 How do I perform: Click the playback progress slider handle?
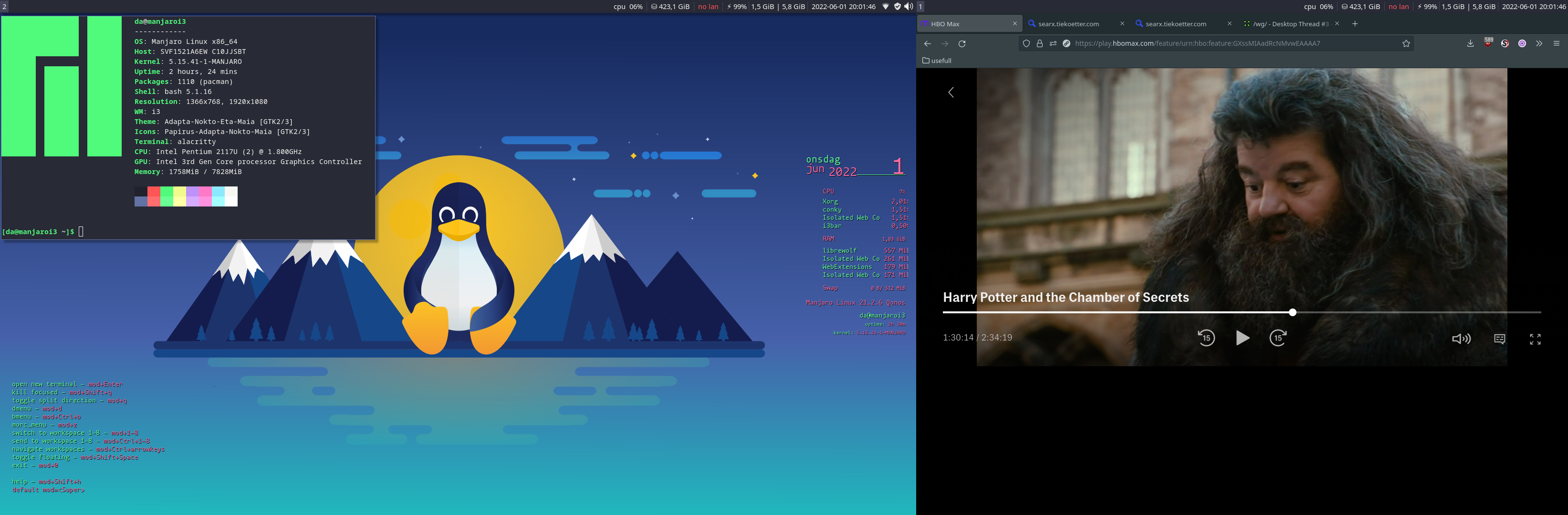tap(1292, 312)
